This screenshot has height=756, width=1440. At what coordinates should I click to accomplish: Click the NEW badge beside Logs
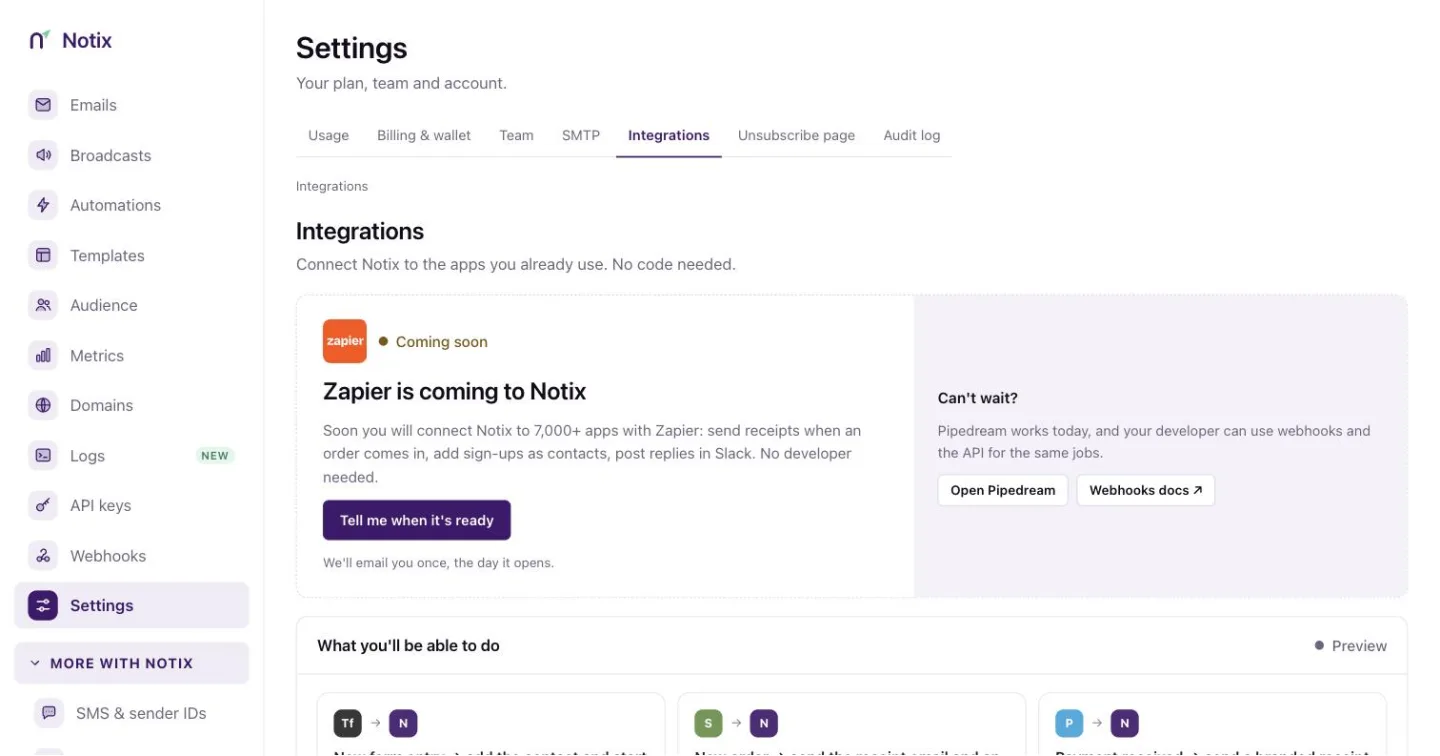(215, 456)
